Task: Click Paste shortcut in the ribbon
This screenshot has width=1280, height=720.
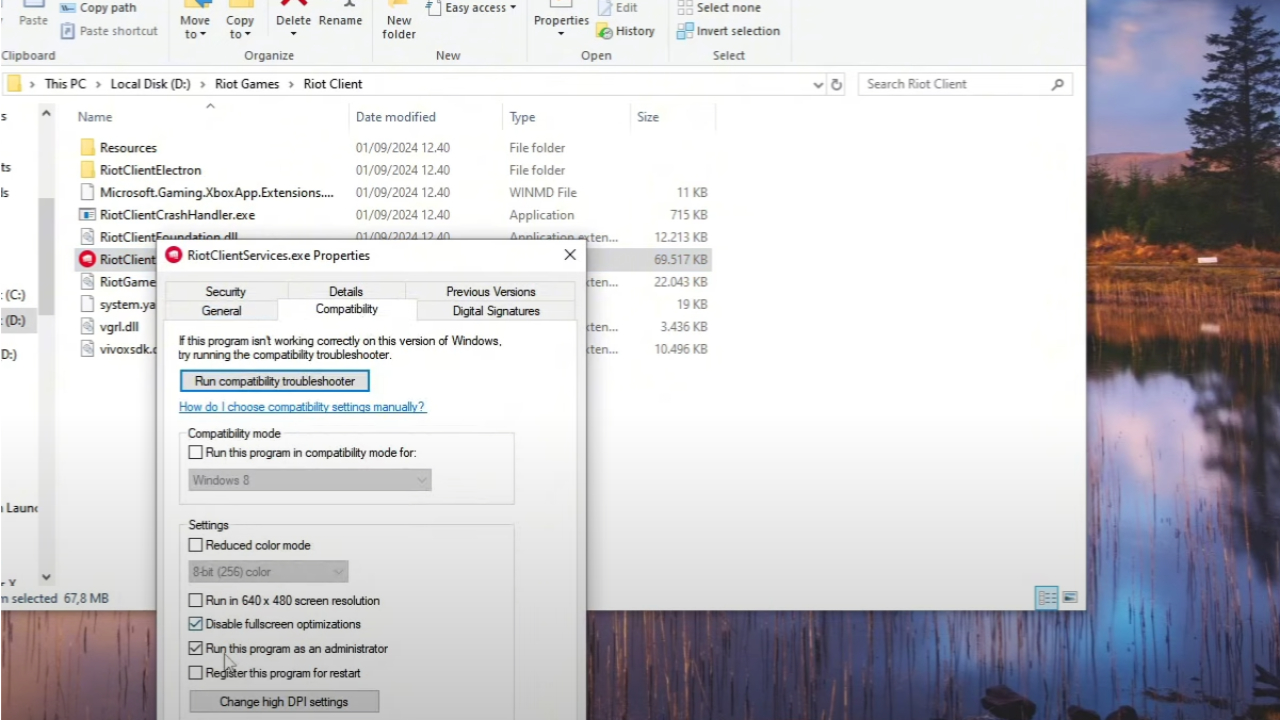Action: pyautogui.click(x=108, y=31)
